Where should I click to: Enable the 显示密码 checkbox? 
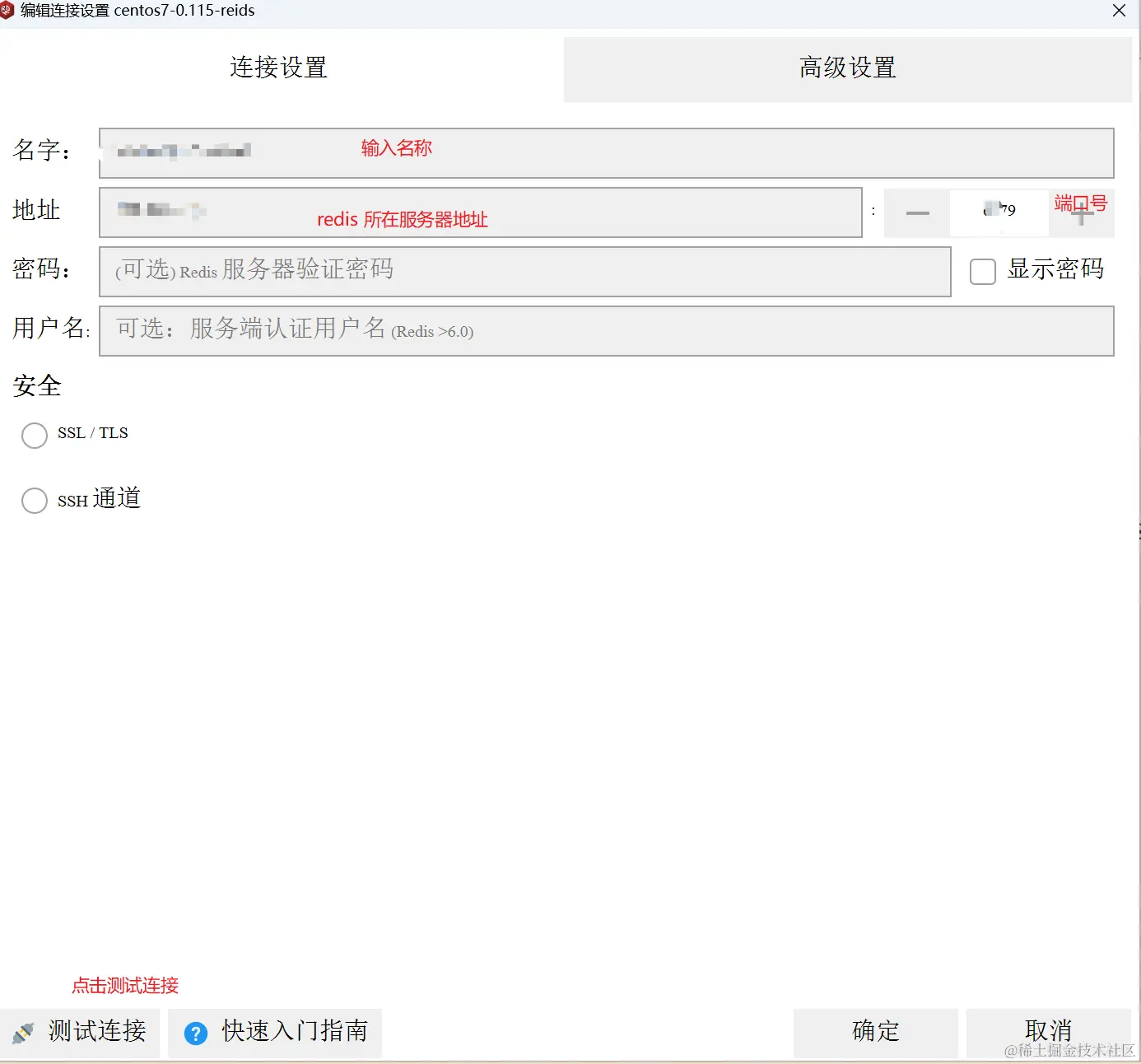[983, 272]
